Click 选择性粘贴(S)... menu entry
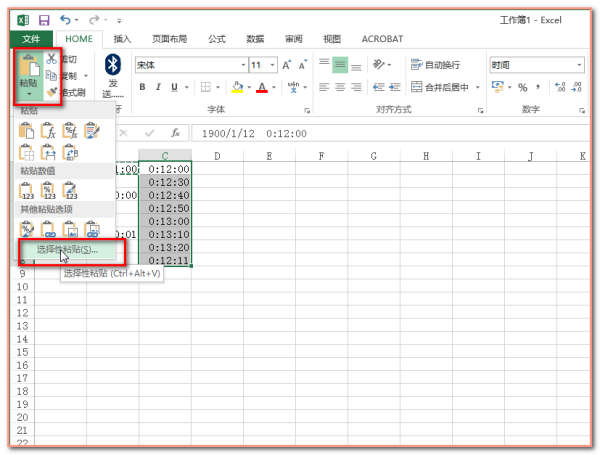 68,249
